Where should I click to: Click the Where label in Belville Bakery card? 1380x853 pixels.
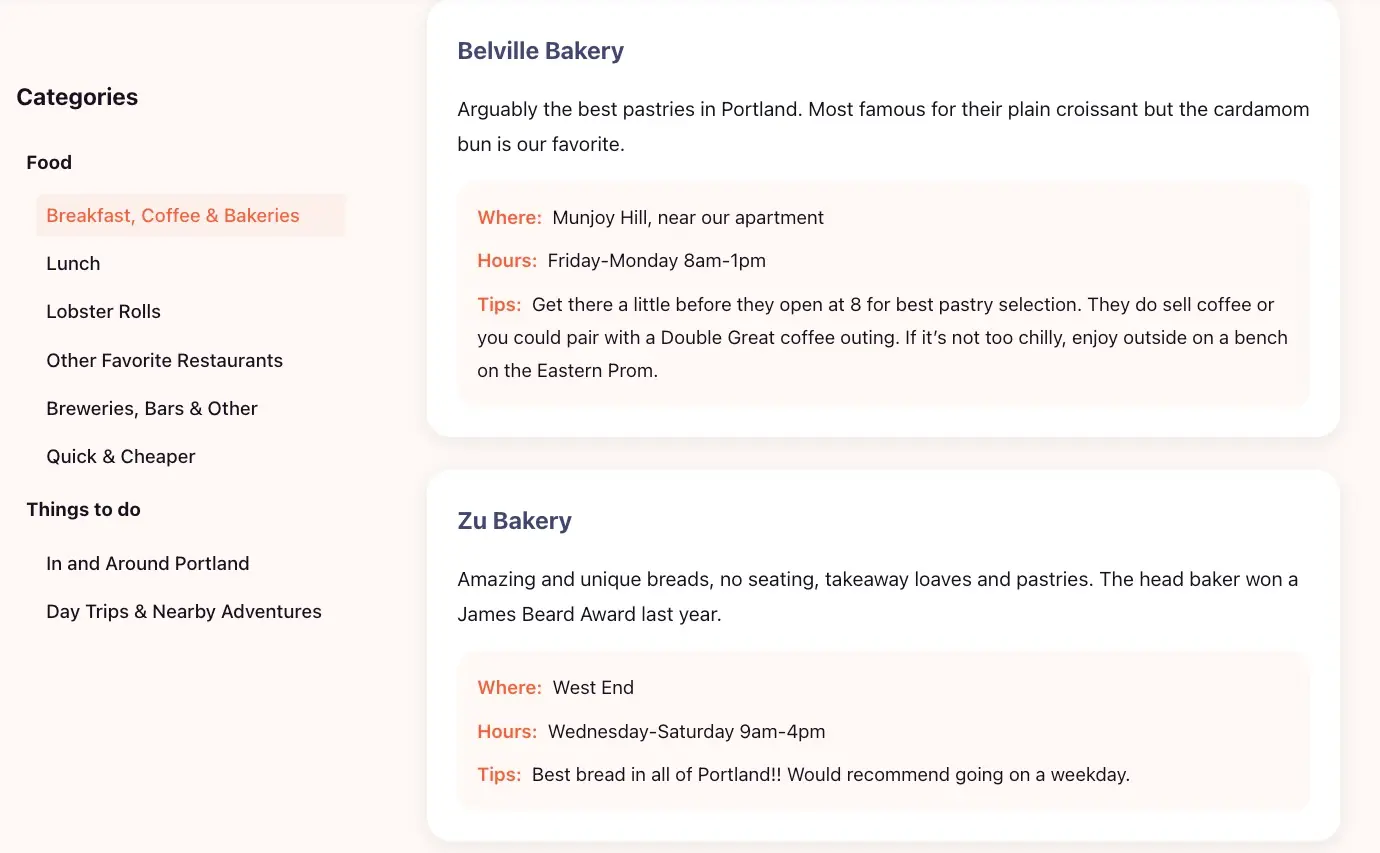pyautogui.click(x=509, y=217)
